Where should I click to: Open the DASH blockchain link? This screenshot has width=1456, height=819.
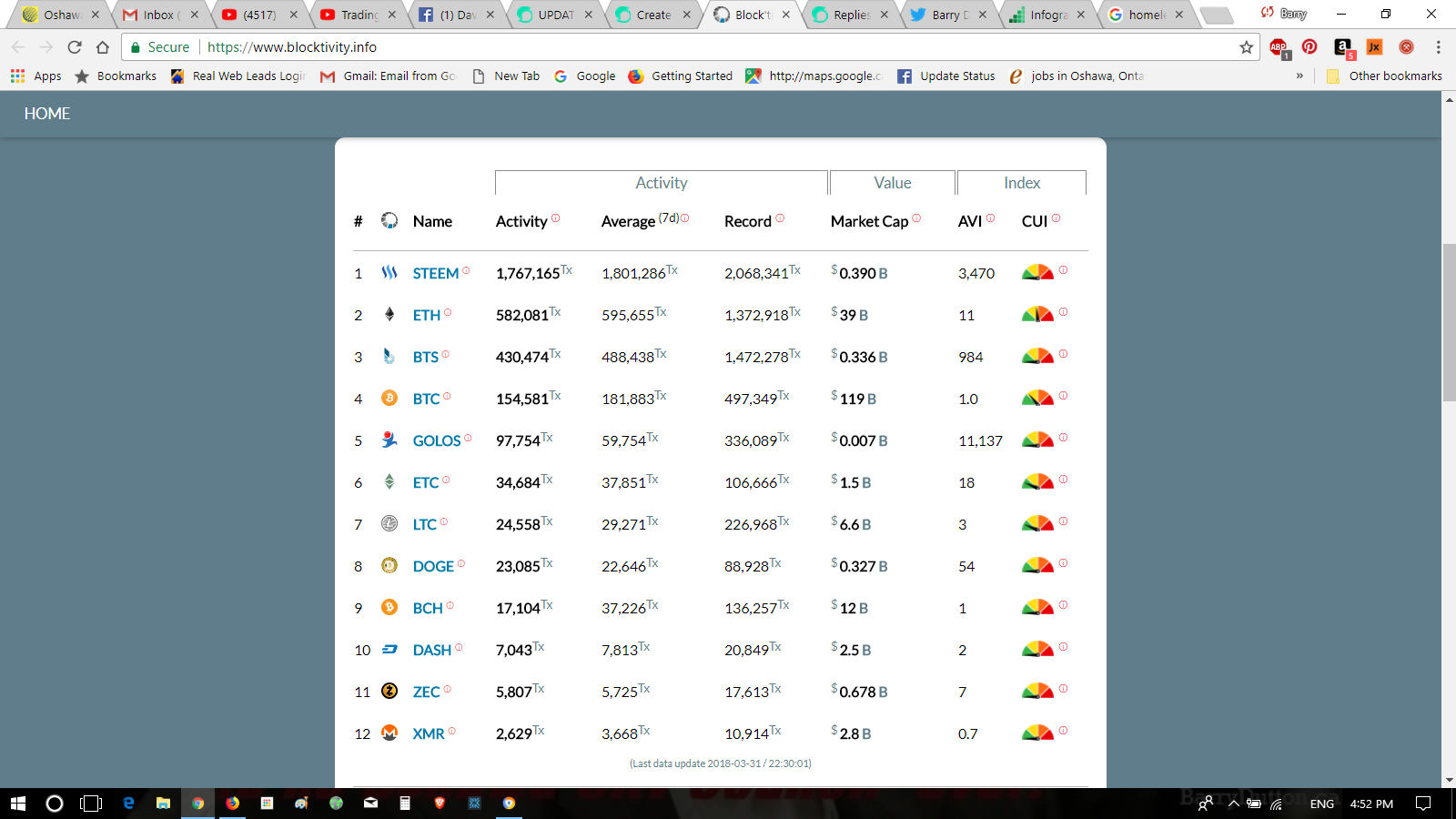(x=432, y=650)
